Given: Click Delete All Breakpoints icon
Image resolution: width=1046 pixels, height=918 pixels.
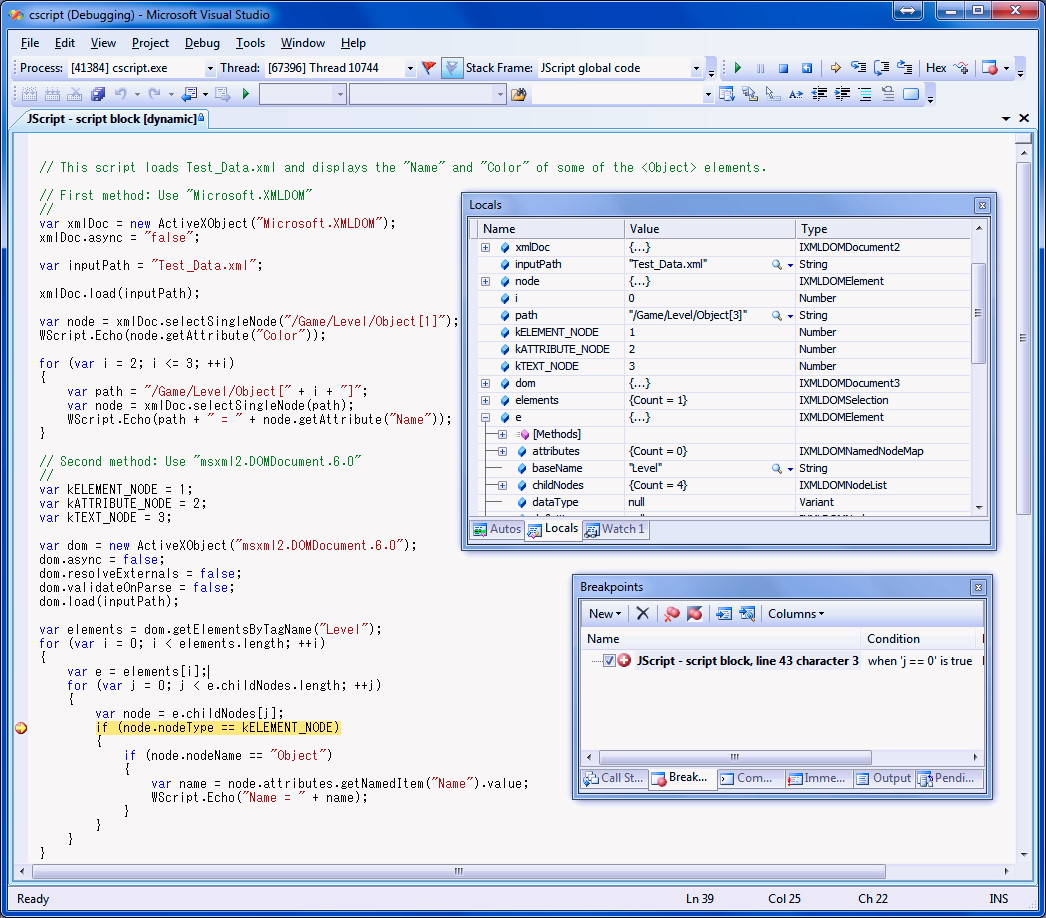Looking at the screenshot, I should tap(672, 613).
